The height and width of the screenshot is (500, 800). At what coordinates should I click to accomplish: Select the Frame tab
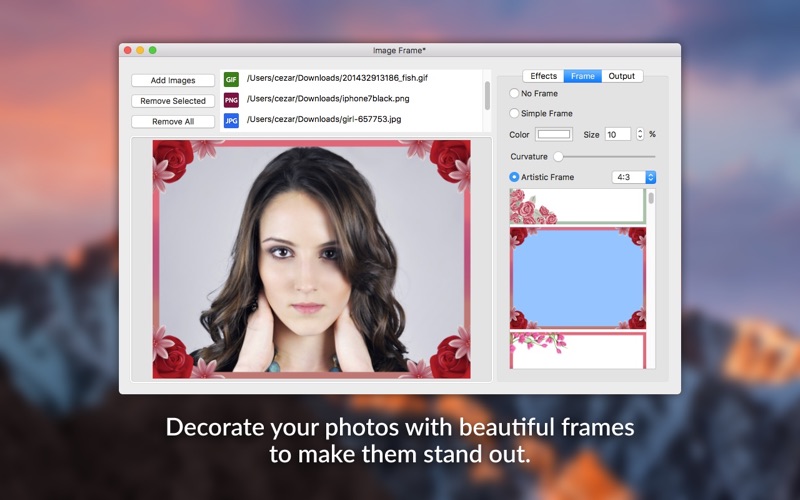[583, 76]
